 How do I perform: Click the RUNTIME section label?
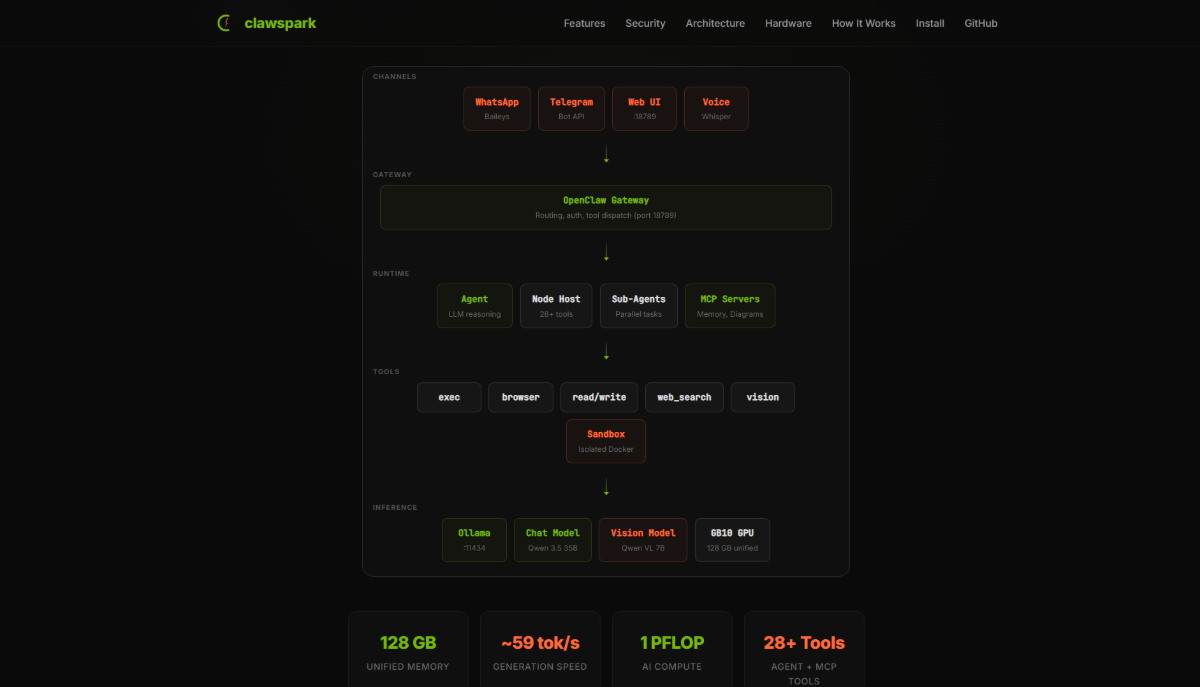coord(391,273)
